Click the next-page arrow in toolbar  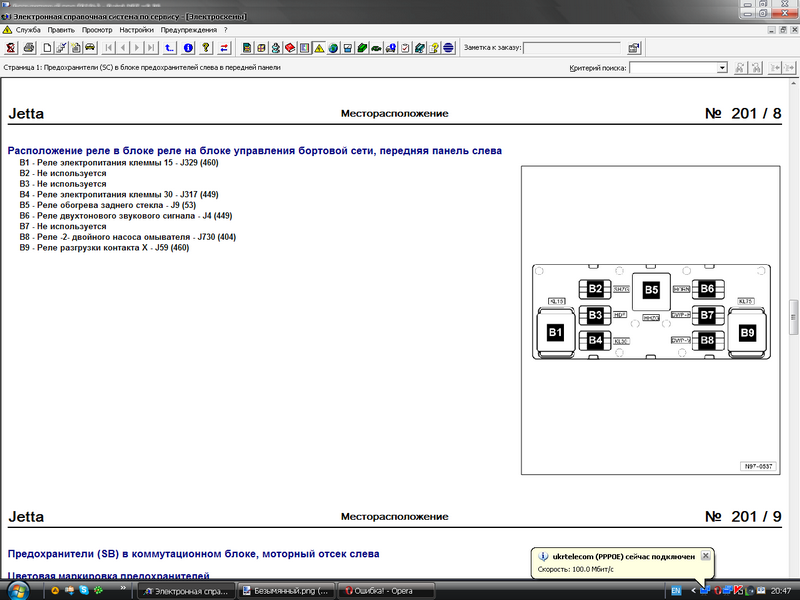137,48
